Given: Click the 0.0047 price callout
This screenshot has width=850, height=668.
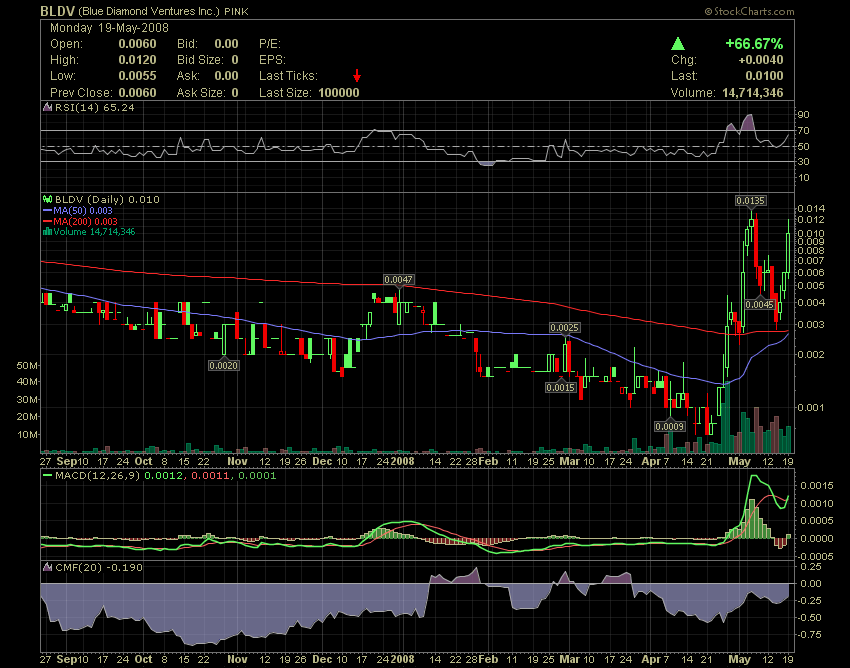Looking at the screenshot, I should (398, 280).
